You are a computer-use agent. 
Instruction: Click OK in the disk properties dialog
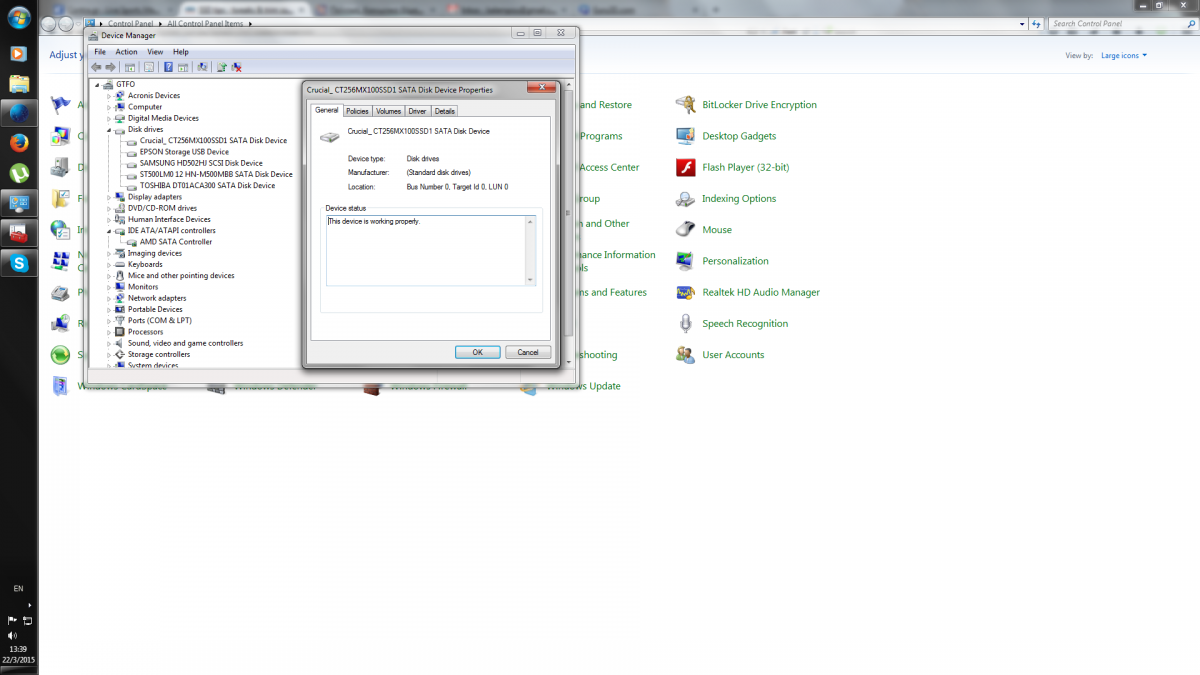point(477,352)
